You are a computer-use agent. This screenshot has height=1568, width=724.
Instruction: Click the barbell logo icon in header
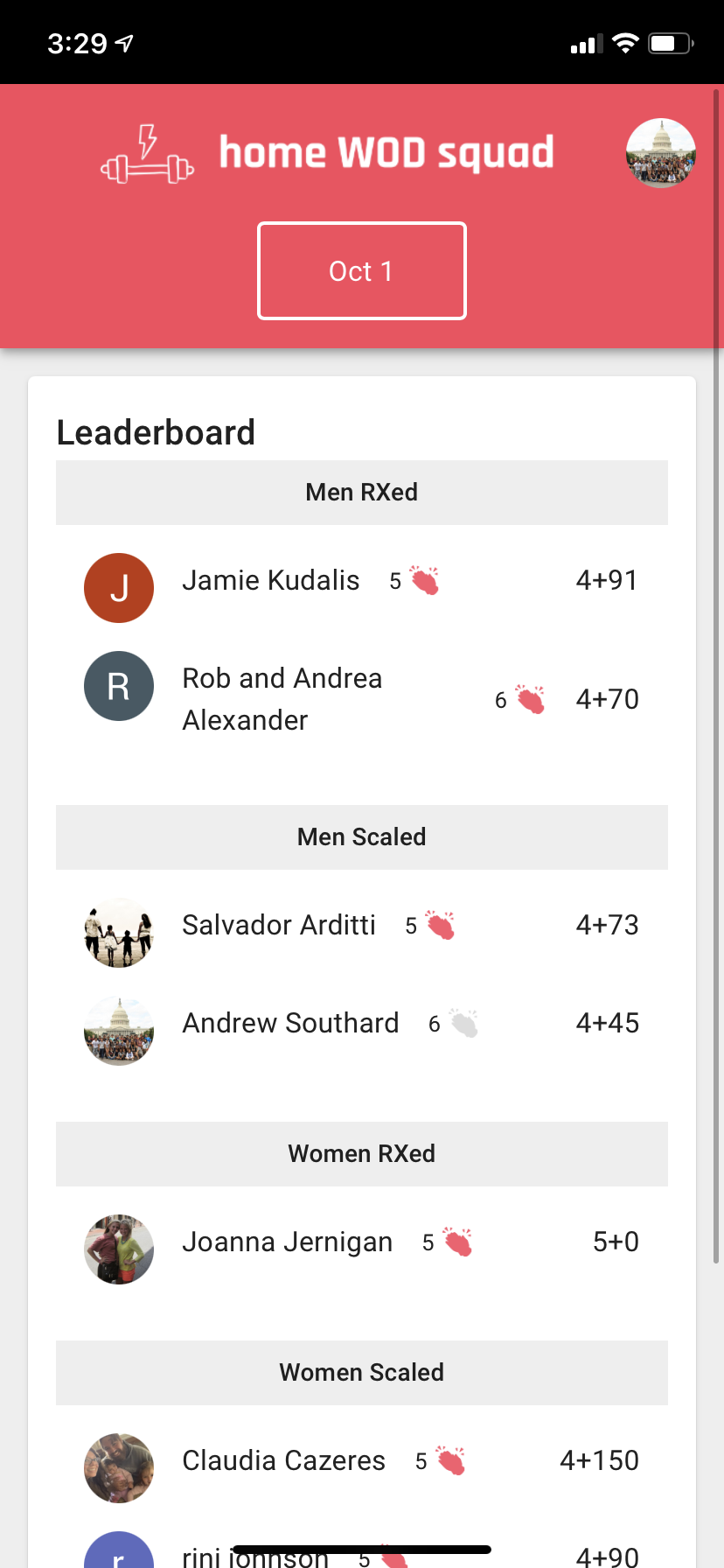(x=147, y=156)
